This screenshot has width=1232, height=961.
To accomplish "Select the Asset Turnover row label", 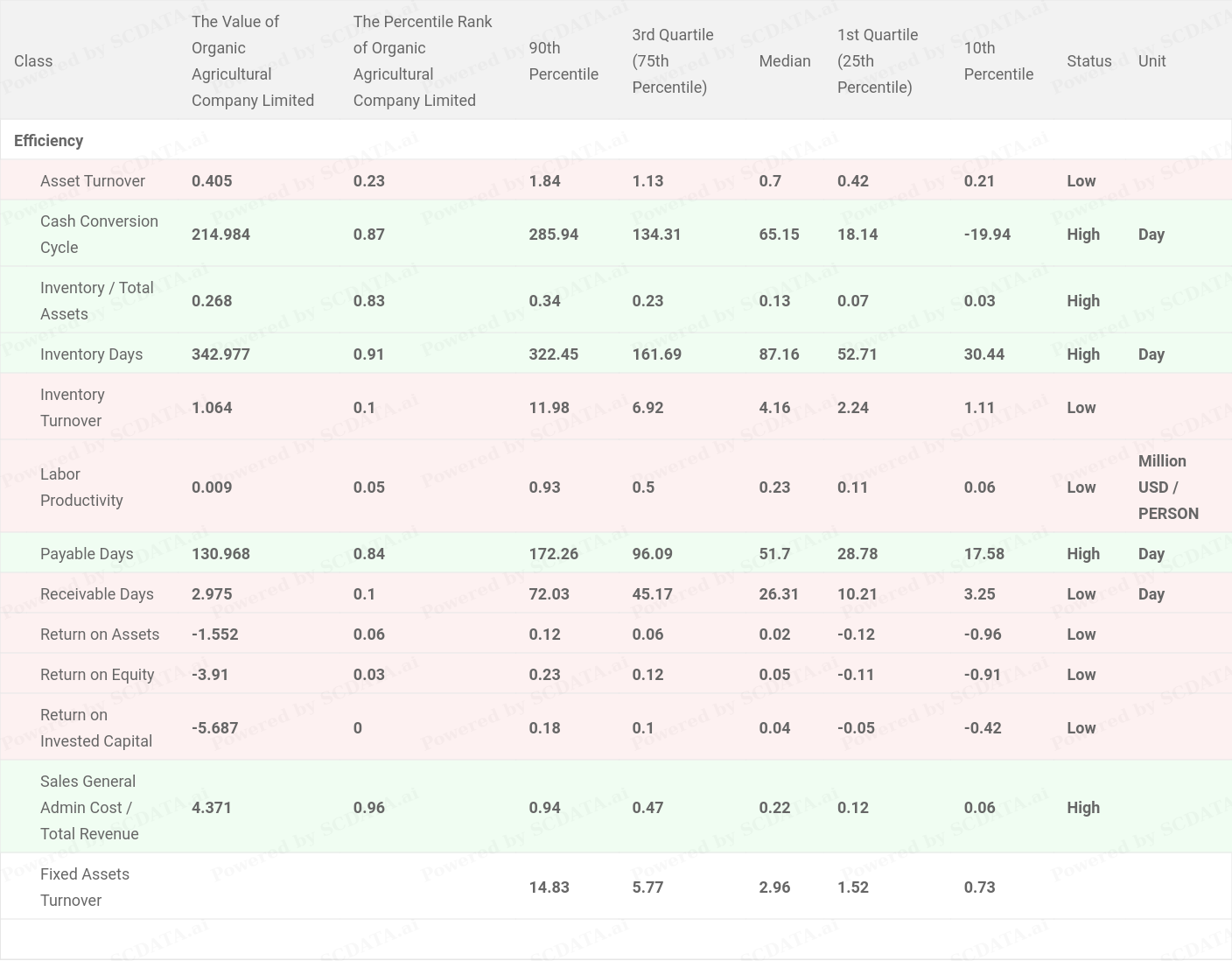I will pyautogui.click(x=93, y=180).
